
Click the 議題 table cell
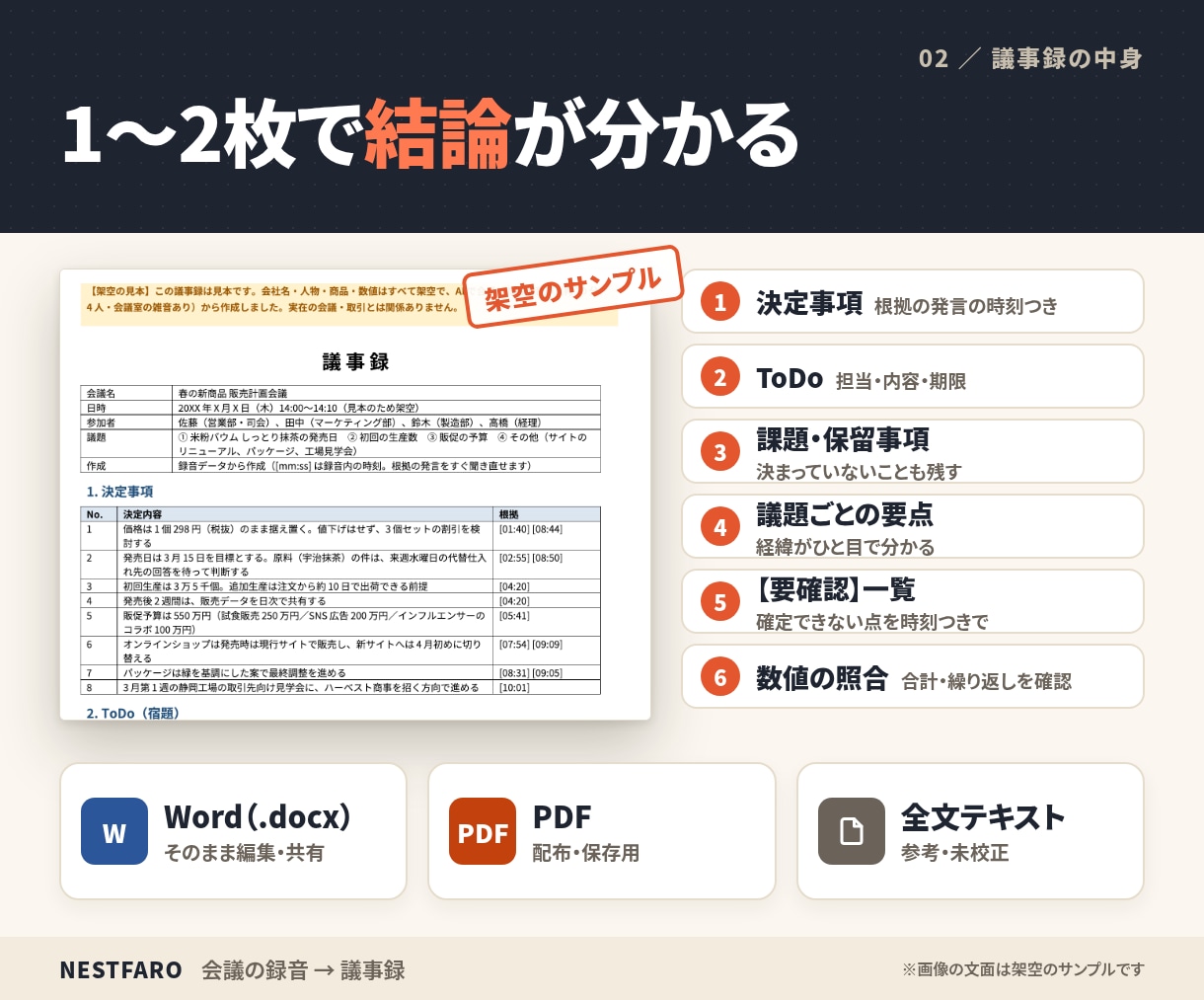coord(126,444)
